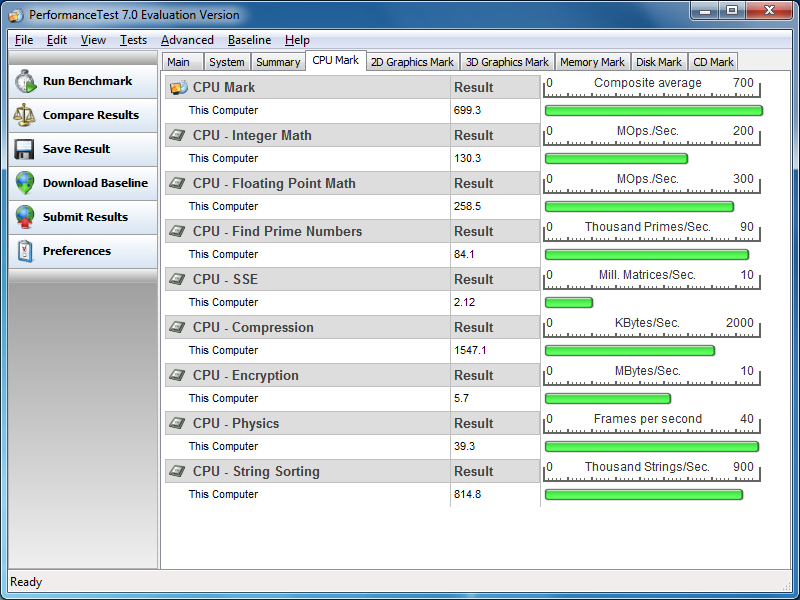This screenshot has width=800, height=600.
Task: Click the Run Benchmark button label
Action: pyautogui.click(x=87, y=81)
